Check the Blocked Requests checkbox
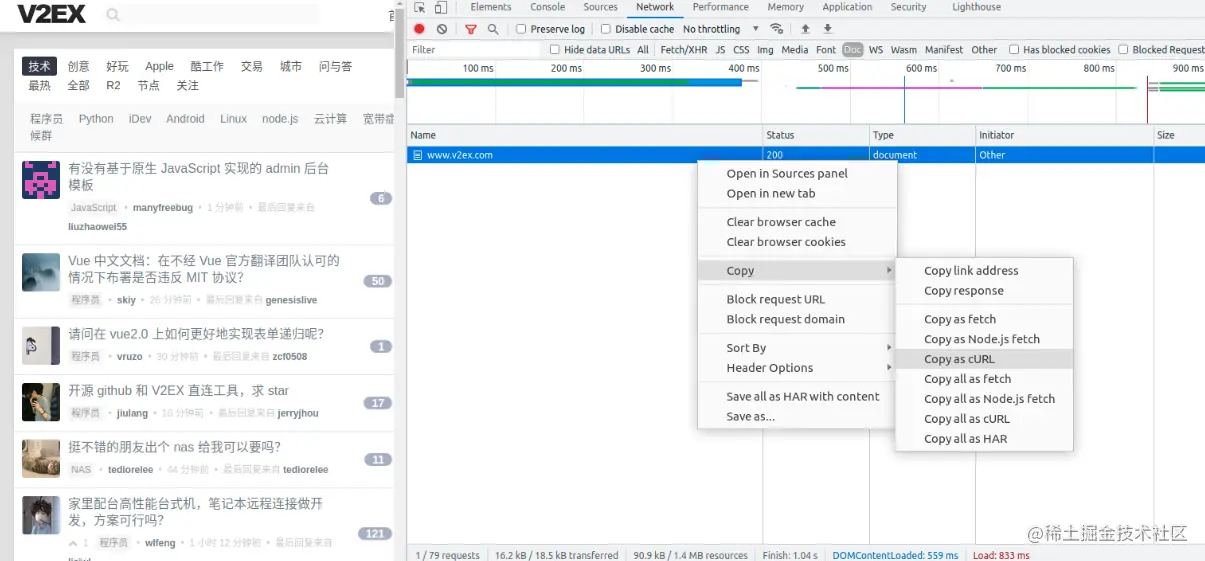The height and width of the screenshot is (561, 1205). click(1123, 49)
